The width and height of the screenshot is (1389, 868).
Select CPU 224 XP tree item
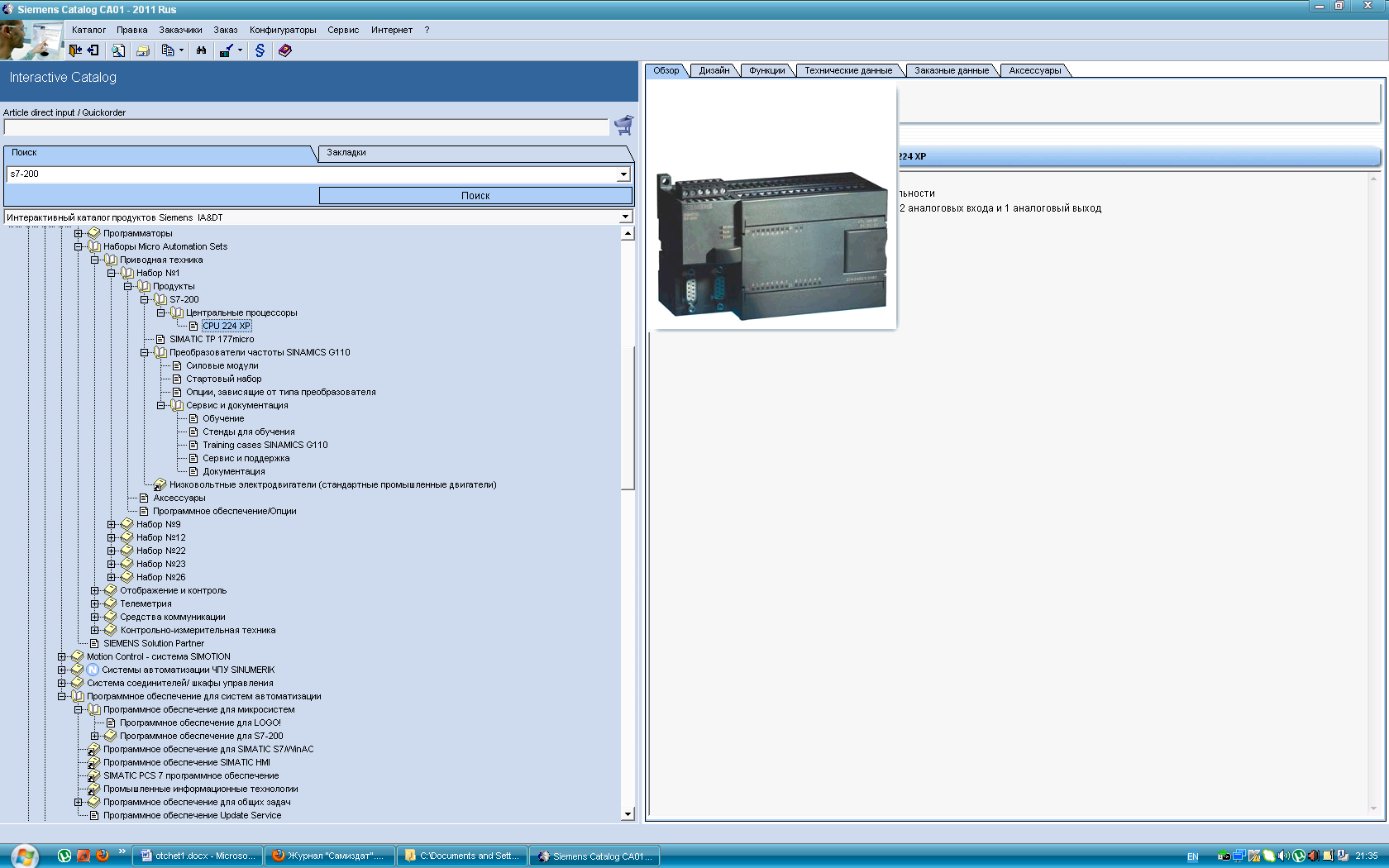pyautogui.click(x=227, y=326)
